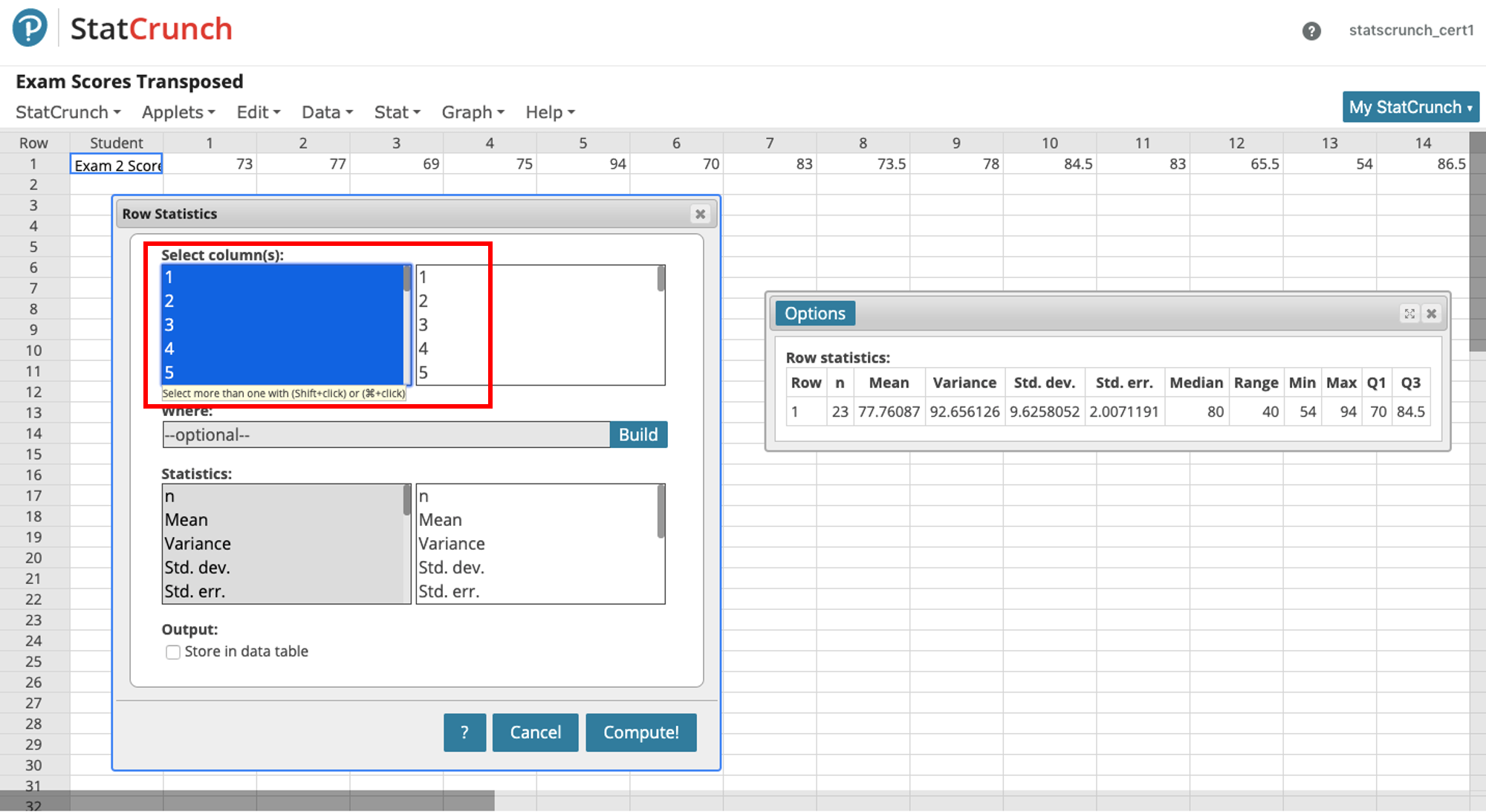Open the Options dropdown in results
Screen dimensions: 1486x812
coord(814,314)
